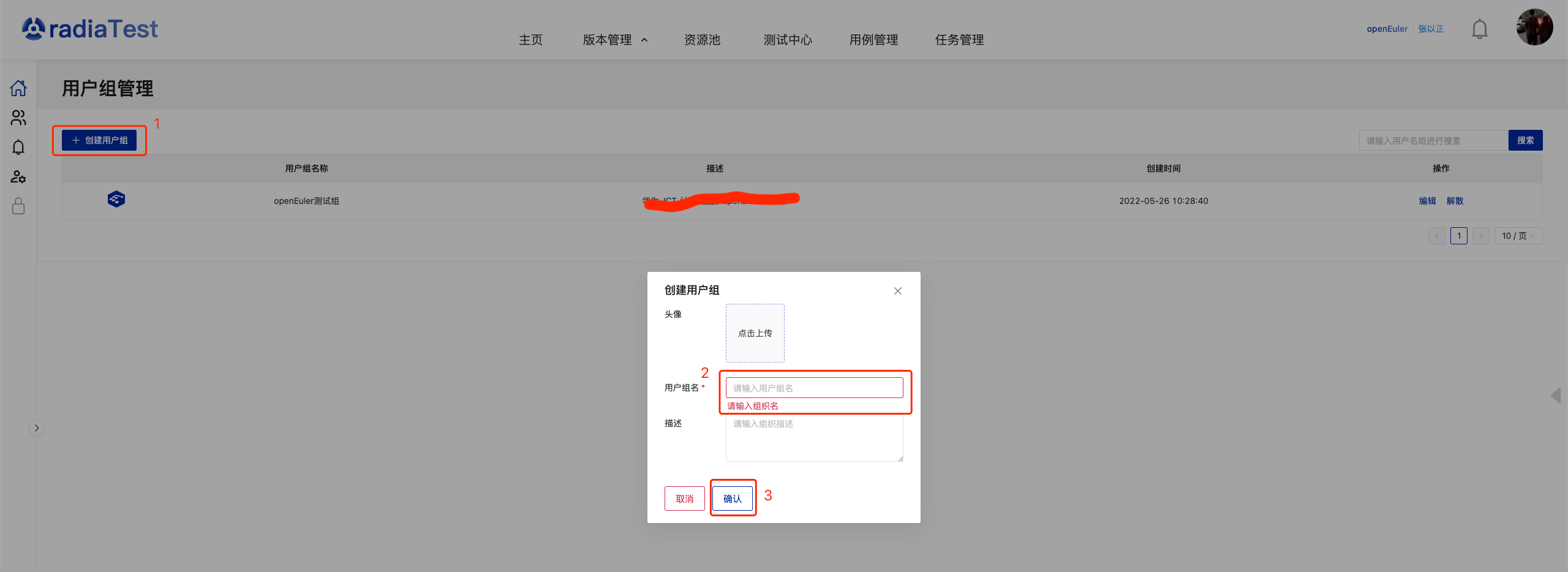Click the lock icon in left sidebar
This screenshot has height=572, width=1568.
(x=18, y=206)
